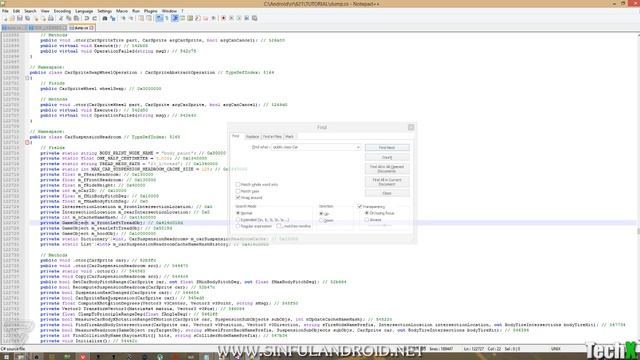The width and height of the screenshot is (640, 360).
Task: Click the Close All toolbar icon
Action: point(43,18)
